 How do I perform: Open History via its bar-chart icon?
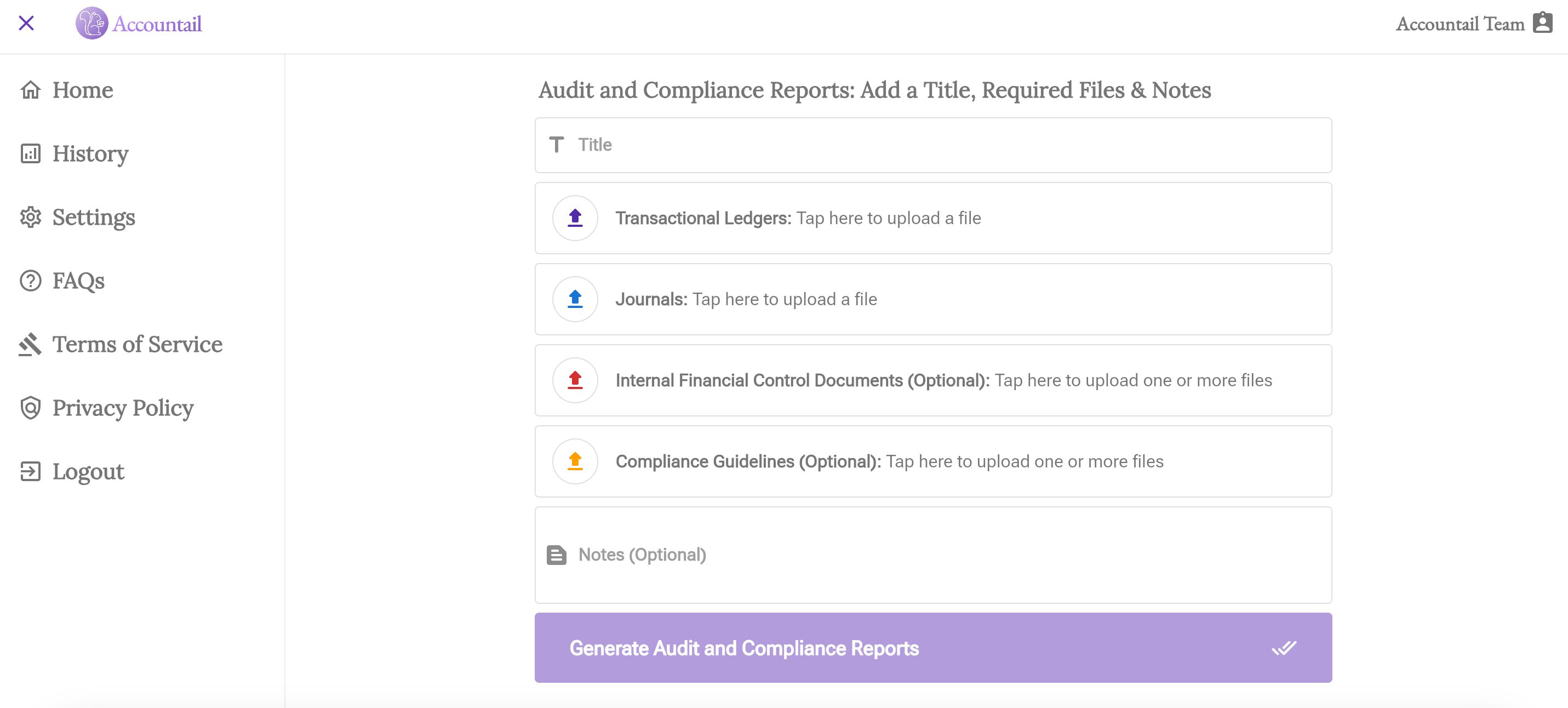click(x=30, y=153)
